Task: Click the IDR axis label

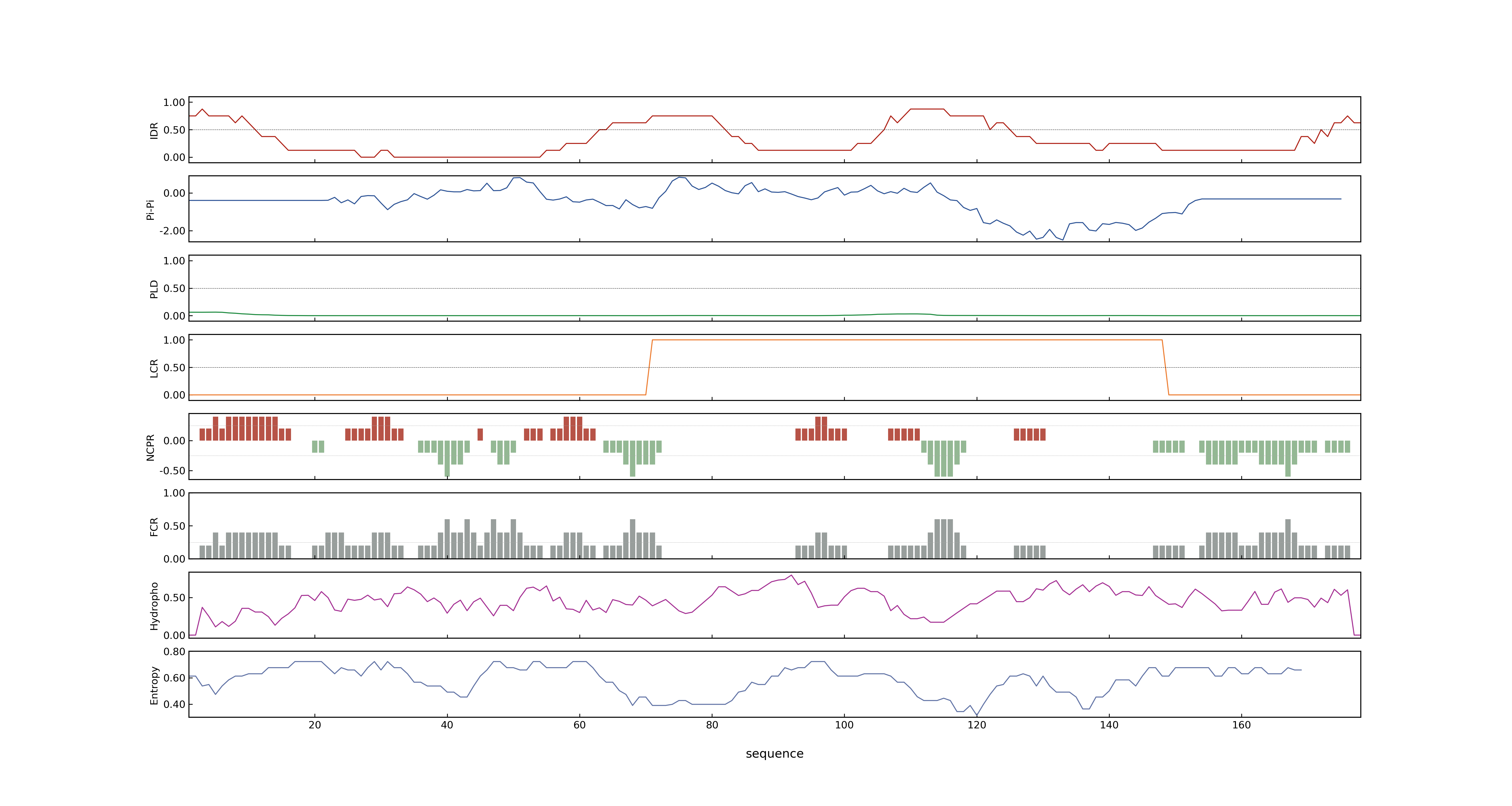Action: (154, 130)
